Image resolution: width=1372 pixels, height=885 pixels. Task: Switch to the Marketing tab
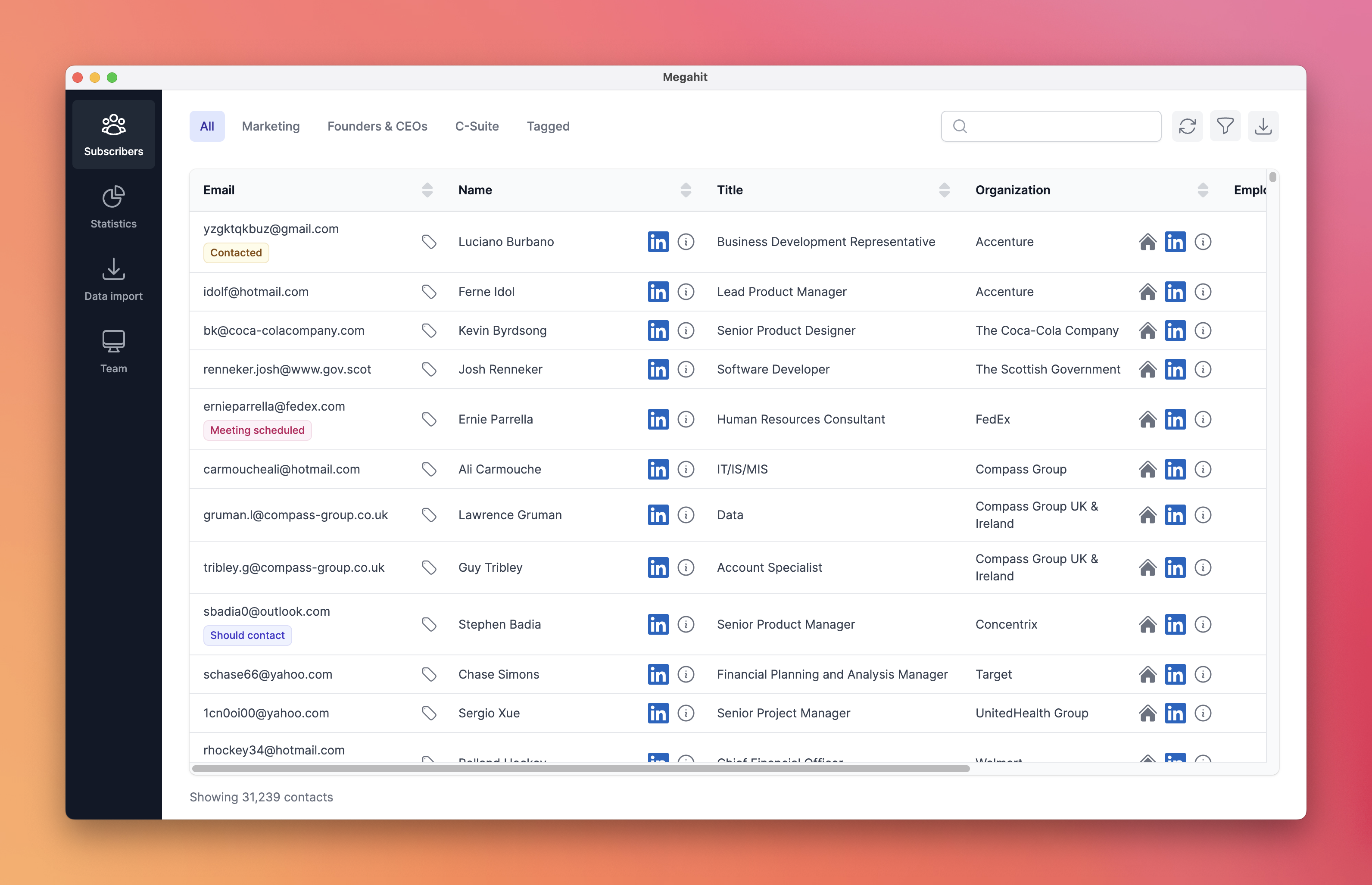point(271,126)
